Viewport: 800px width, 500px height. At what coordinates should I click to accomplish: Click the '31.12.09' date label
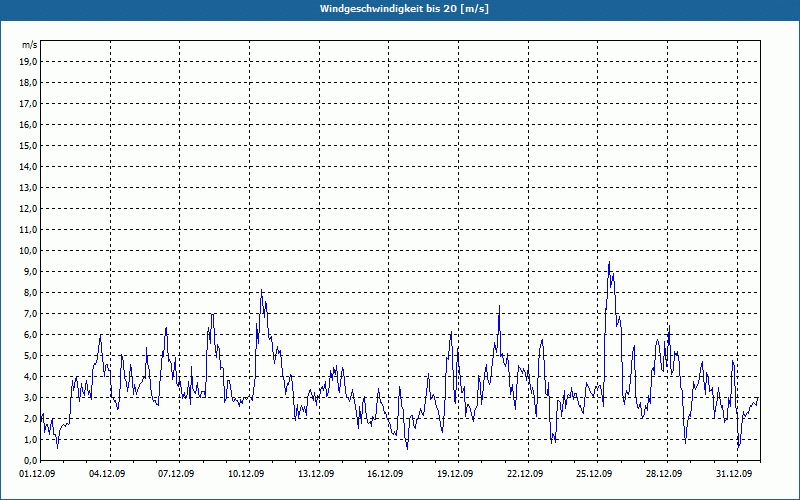pos(734,474)
